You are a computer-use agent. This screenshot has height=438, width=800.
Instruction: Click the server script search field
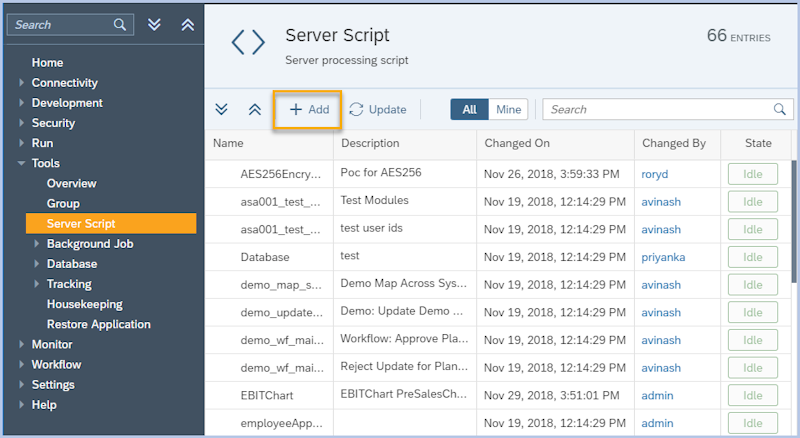[x=658, y=109]
